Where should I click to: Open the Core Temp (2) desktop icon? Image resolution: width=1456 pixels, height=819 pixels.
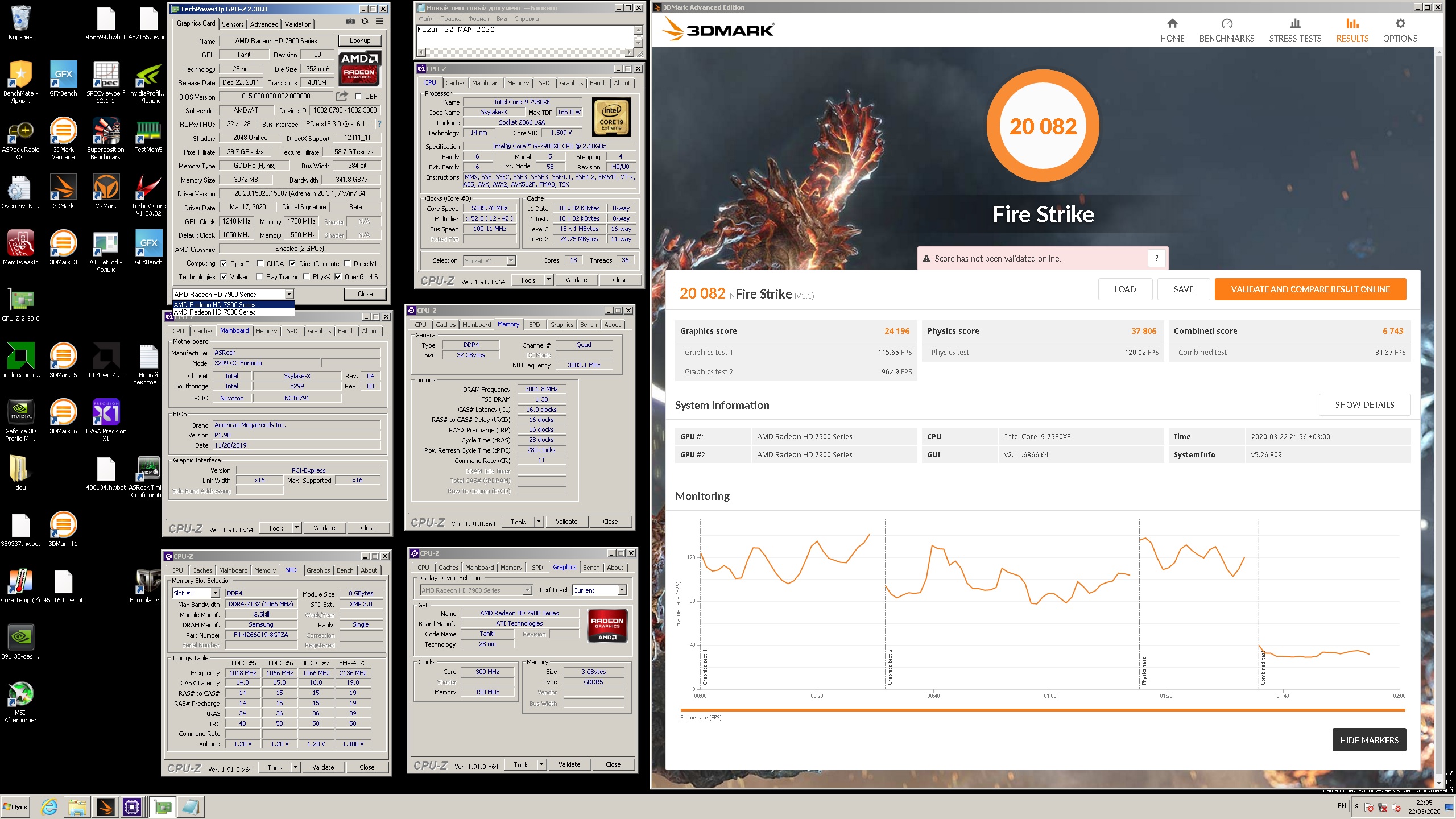coord(20,585)
